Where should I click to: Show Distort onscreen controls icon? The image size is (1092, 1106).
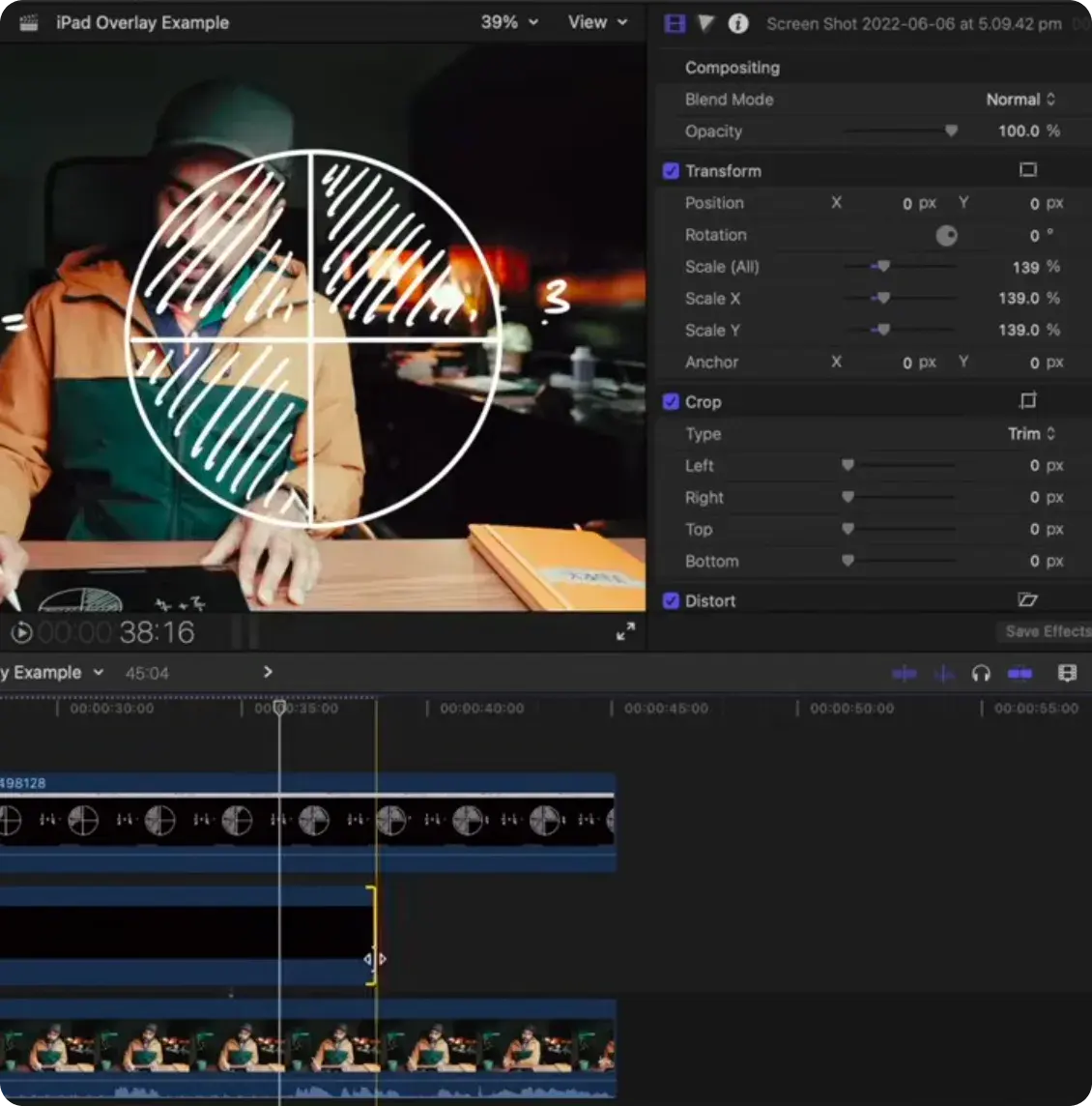coord(1028,600)
